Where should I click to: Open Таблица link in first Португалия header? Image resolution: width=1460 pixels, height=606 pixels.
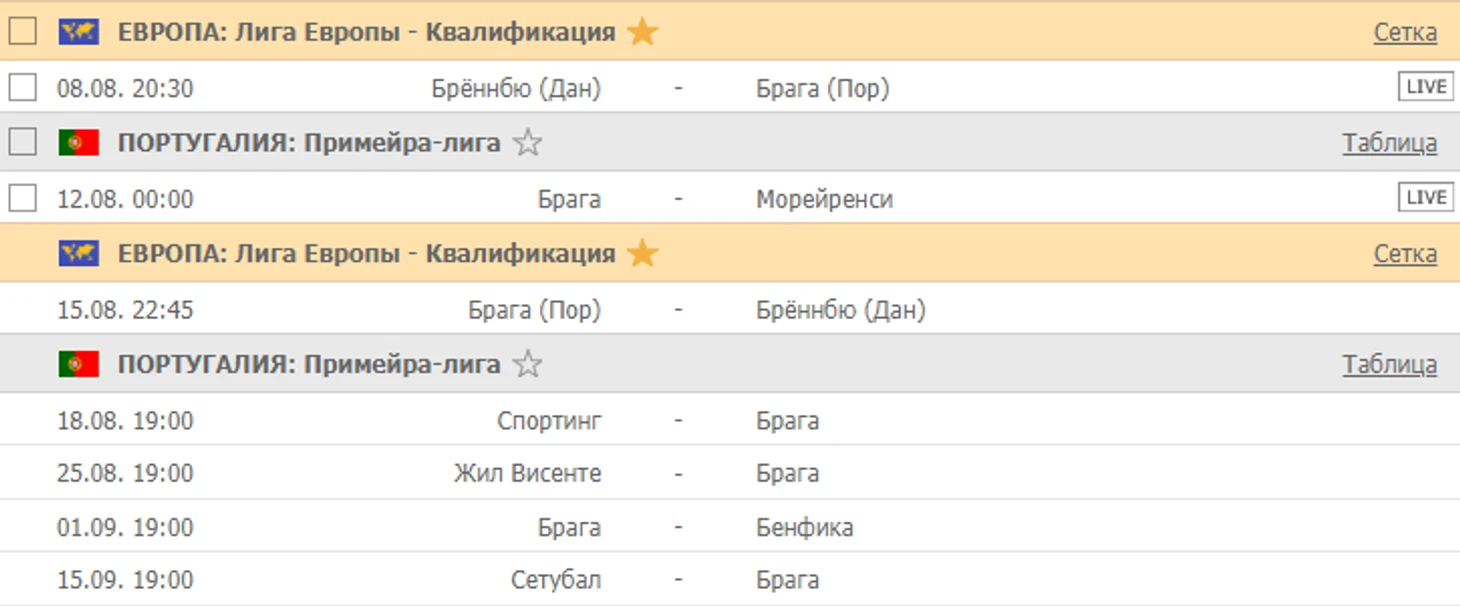point(1390,144)
